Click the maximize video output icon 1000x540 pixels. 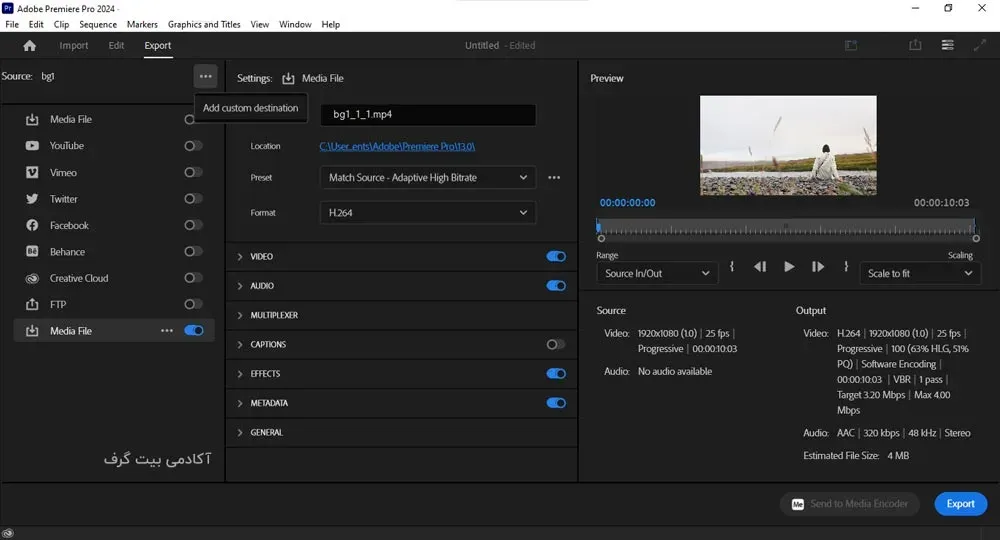coord(980,45)
